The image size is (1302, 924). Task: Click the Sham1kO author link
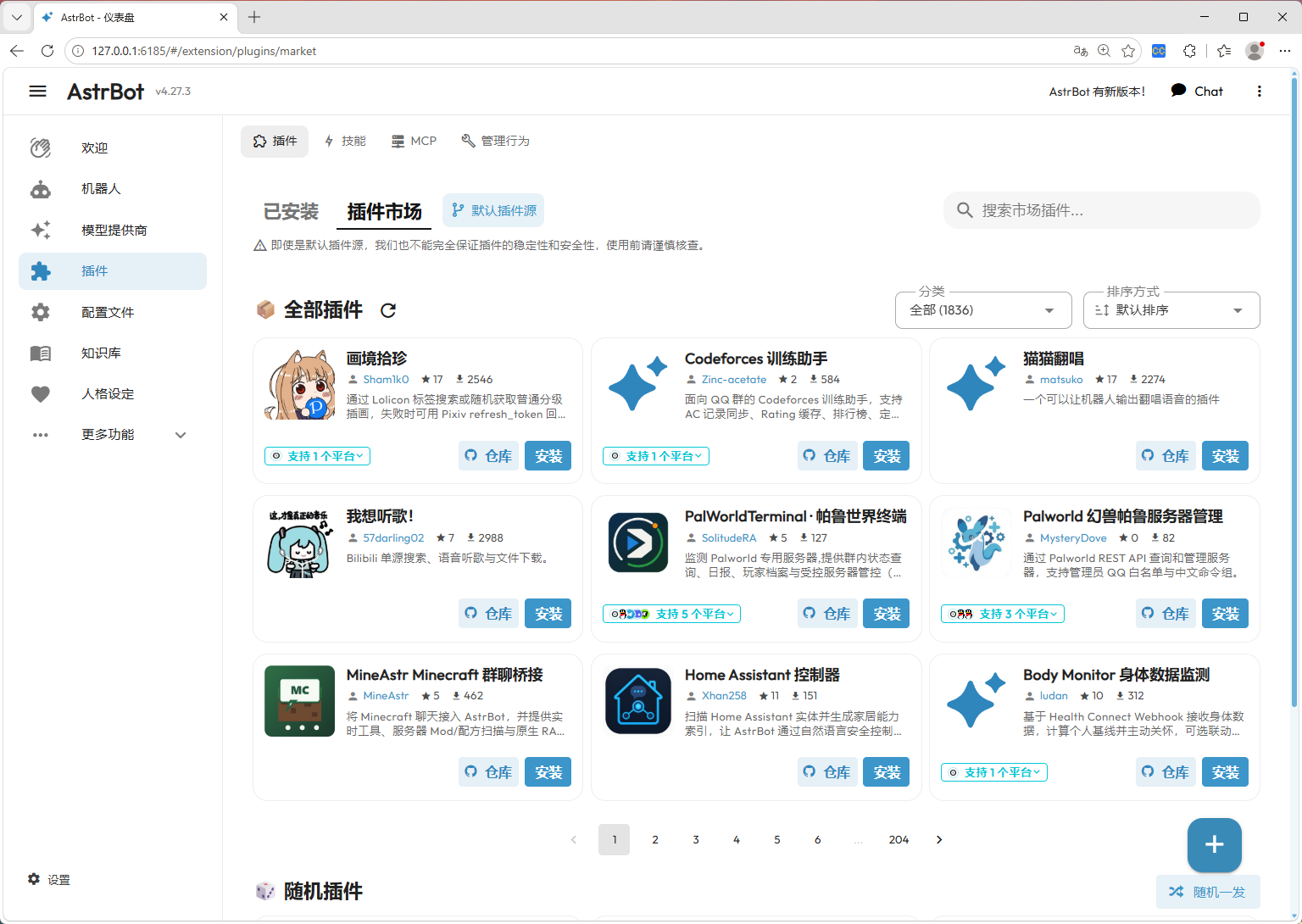[386, 380]
